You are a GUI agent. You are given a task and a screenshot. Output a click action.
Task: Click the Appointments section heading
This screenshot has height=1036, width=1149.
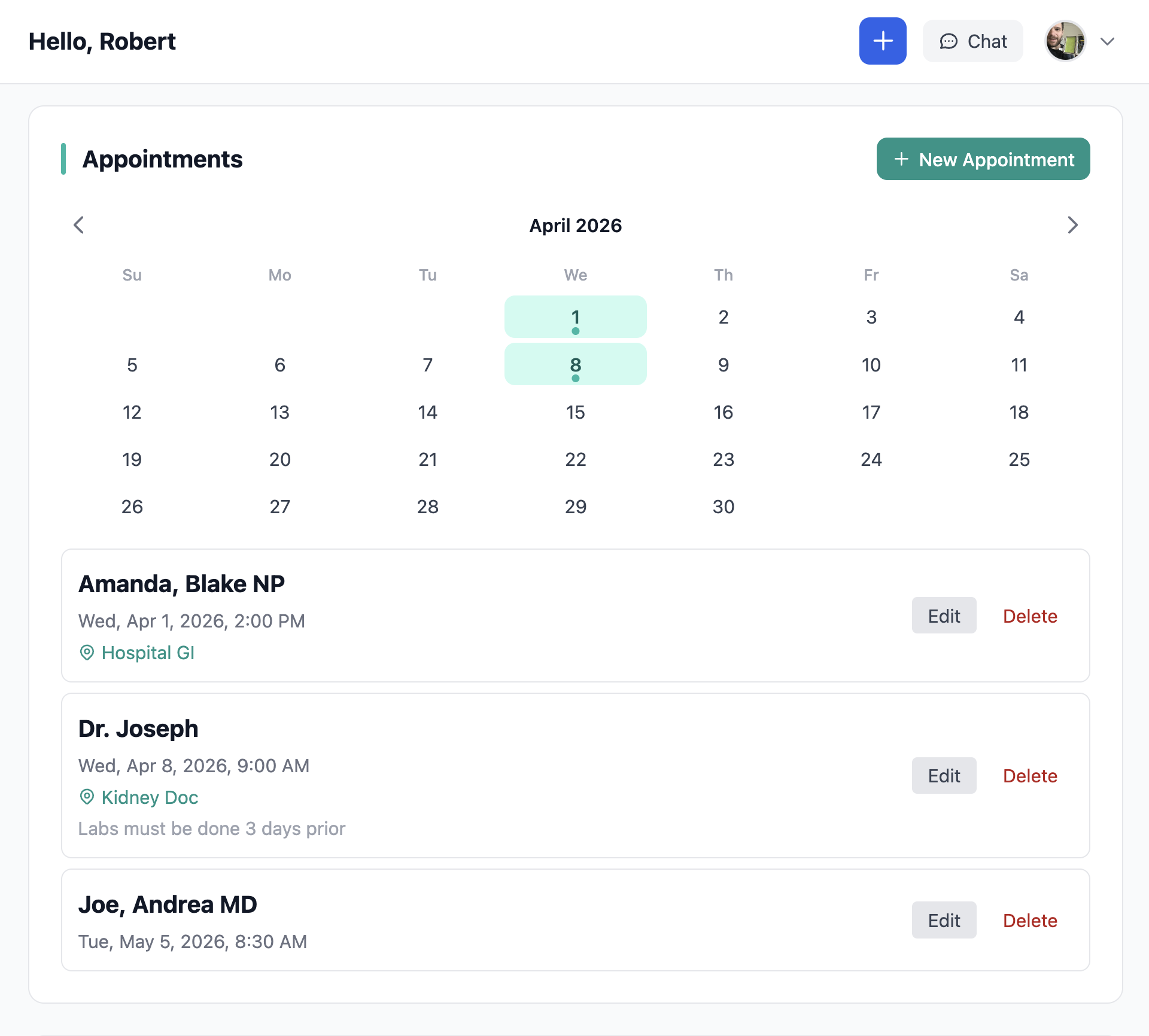tap(163, 159)
